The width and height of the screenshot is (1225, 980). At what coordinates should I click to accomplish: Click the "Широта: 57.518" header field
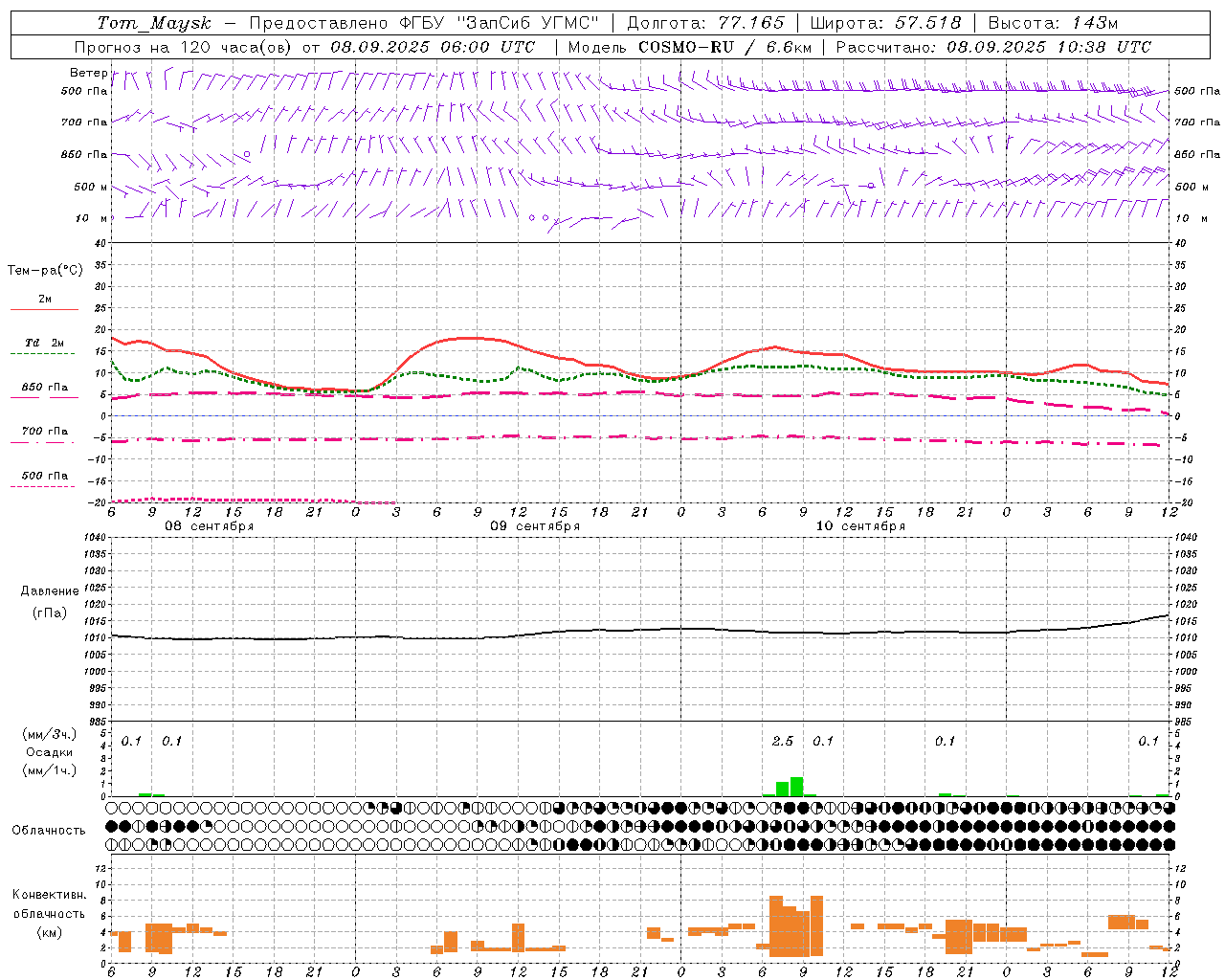885,23
